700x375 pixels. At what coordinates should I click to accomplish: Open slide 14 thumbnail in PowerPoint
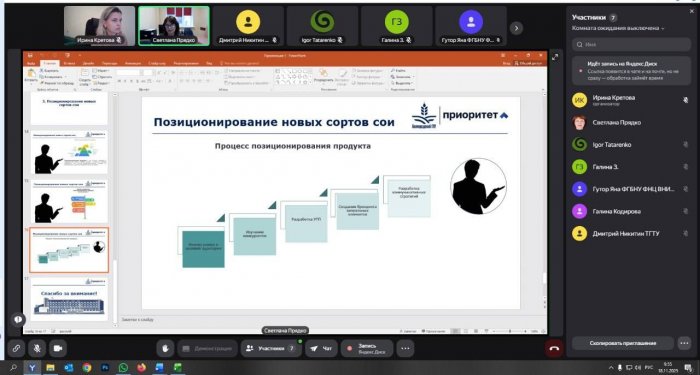[69, 152]
